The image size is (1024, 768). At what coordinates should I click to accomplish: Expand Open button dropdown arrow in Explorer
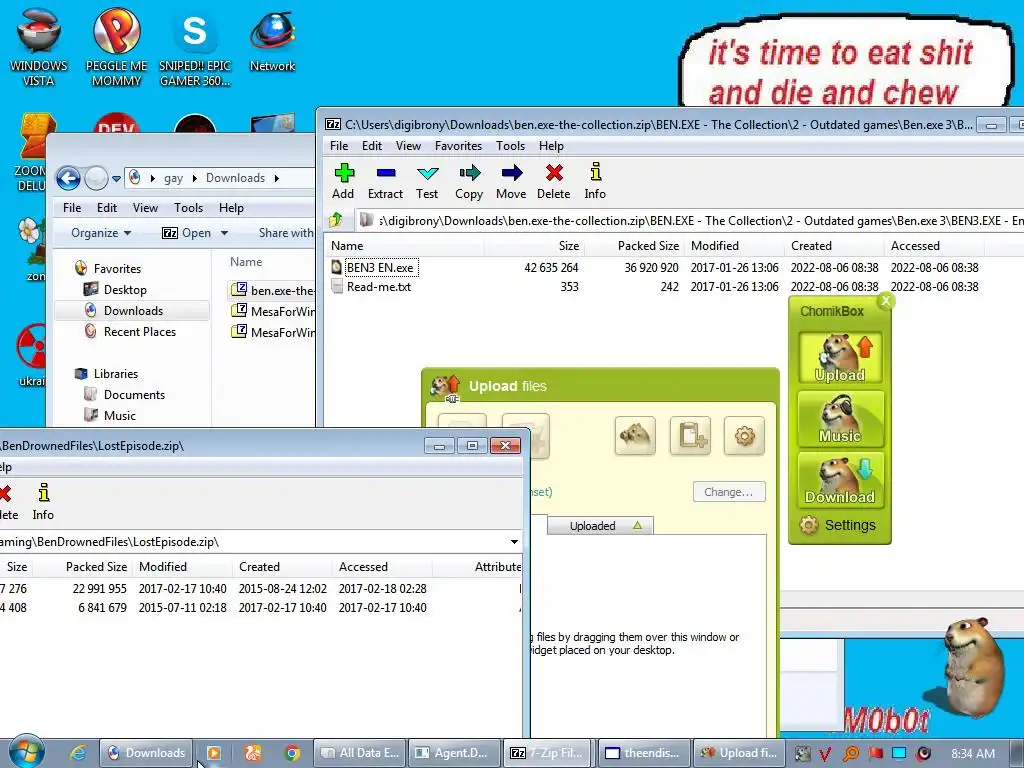coord(225,233)
